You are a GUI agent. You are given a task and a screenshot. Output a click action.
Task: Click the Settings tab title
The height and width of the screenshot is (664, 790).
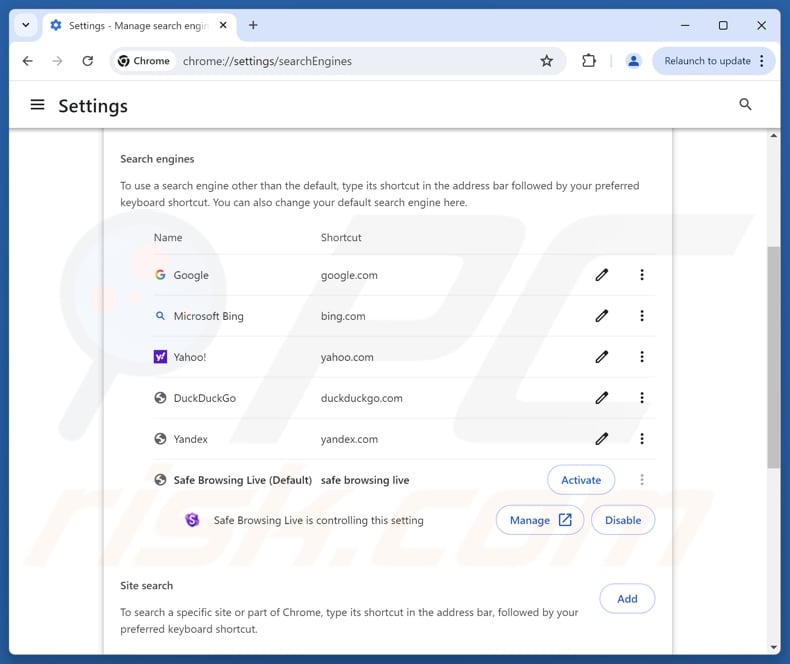[138, 25]
